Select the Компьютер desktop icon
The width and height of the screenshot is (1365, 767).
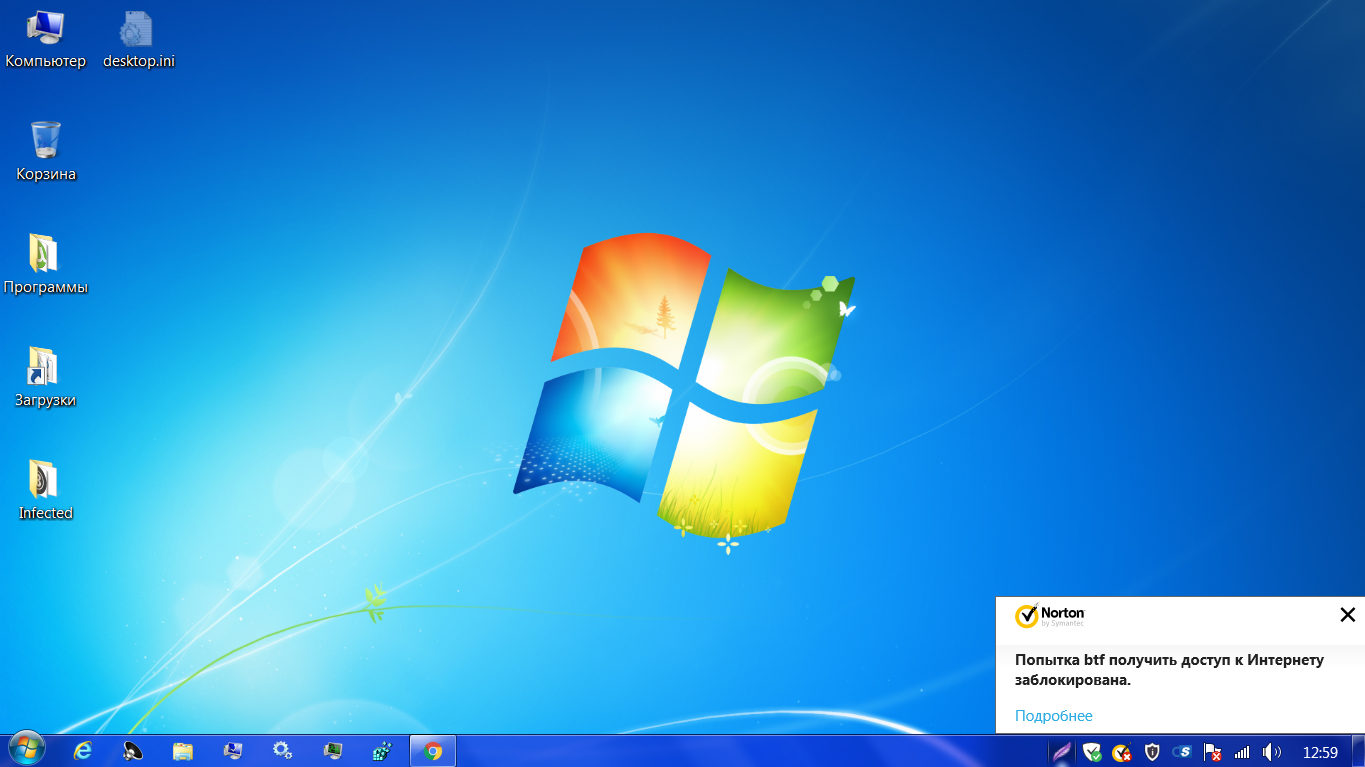(45, 39)
